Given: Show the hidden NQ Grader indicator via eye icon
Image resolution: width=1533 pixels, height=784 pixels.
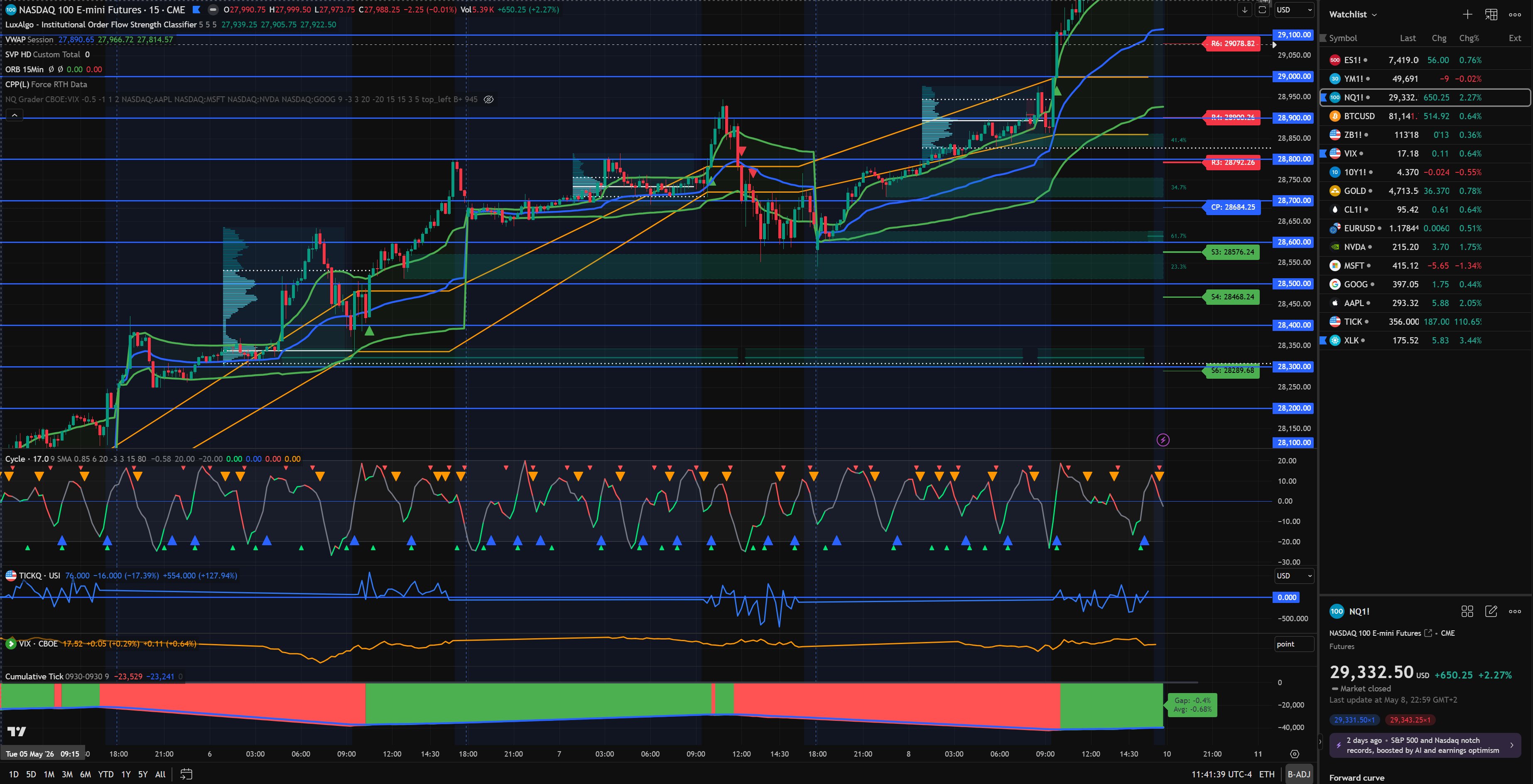Looking at the screenshot, I should (x=488, y=99).
